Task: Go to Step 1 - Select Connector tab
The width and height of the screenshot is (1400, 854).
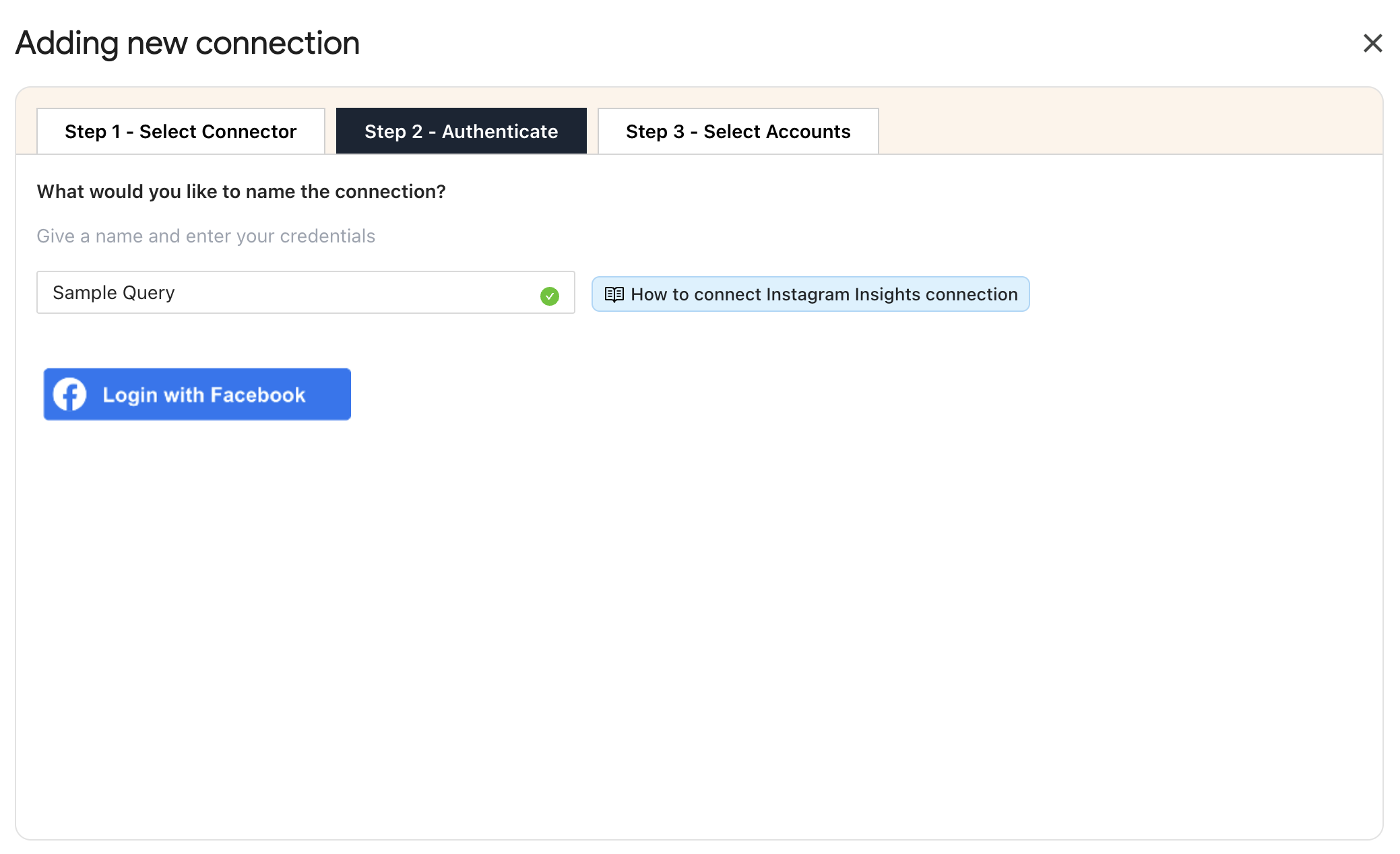Action: [x=181, y=131]
